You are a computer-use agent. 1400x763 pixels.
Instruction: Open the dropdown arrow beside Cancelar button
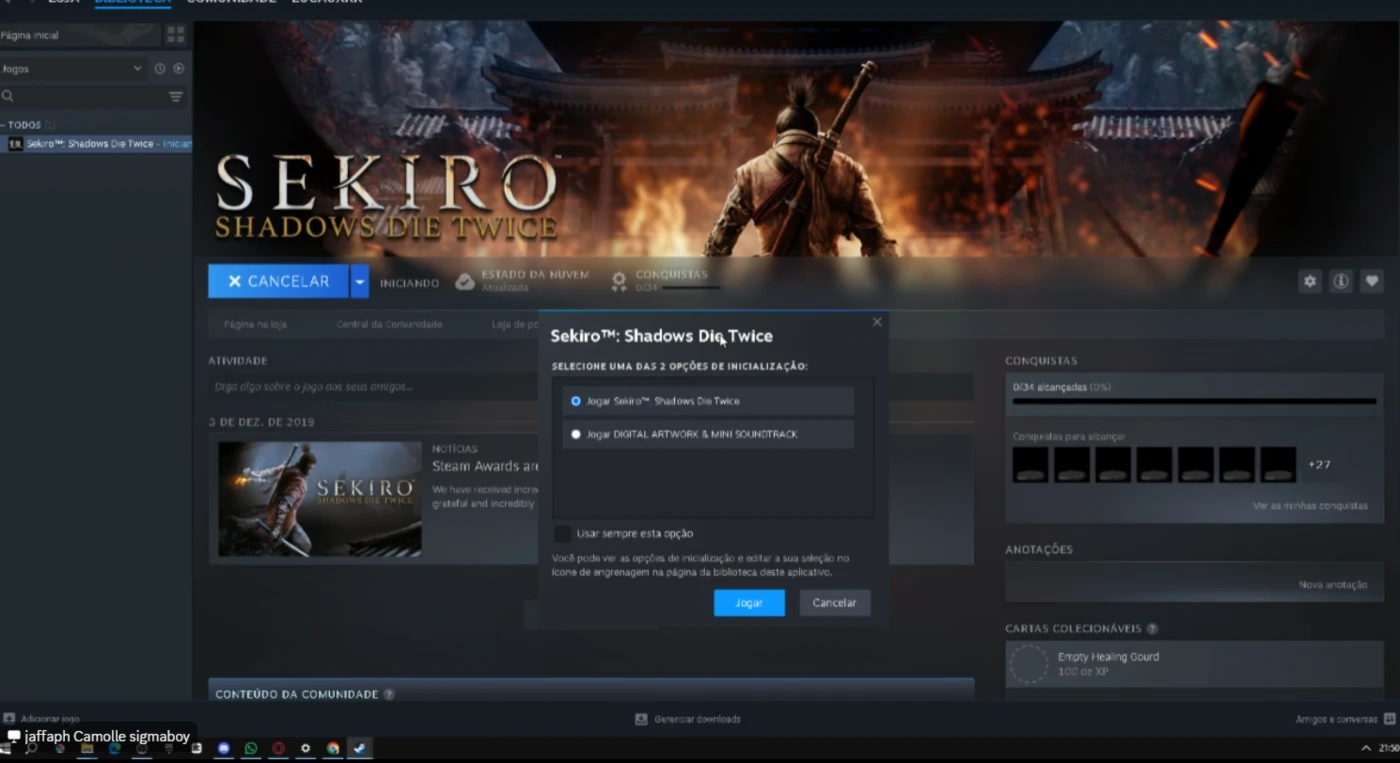360,281
